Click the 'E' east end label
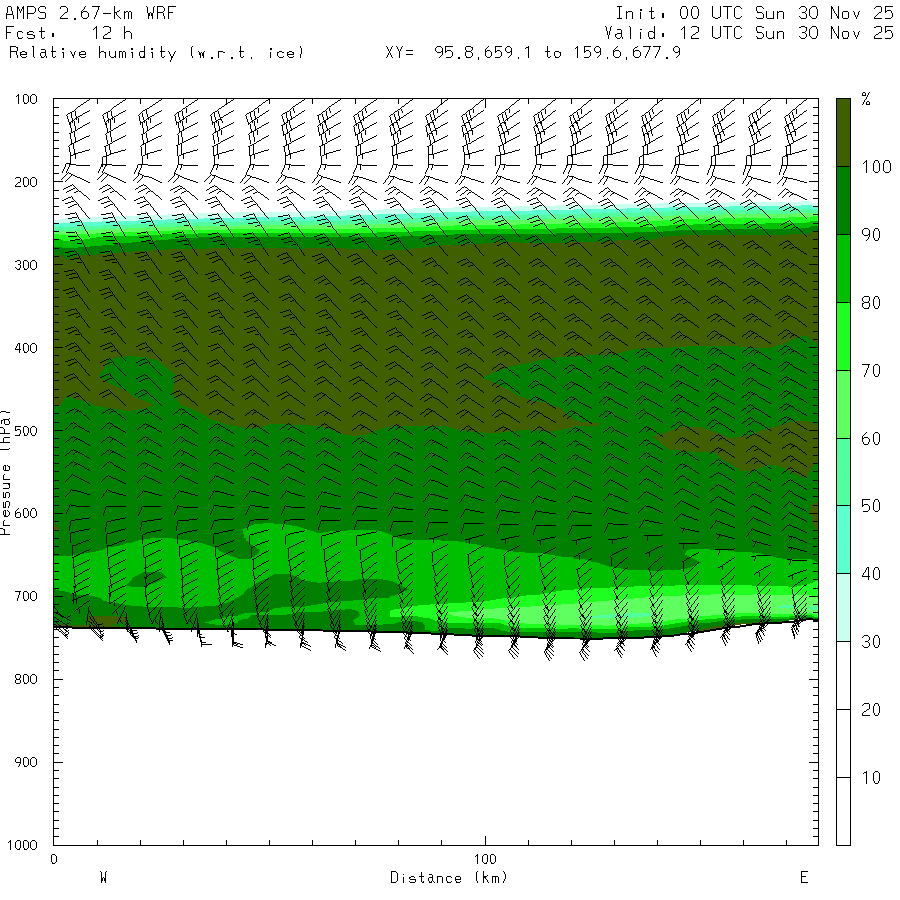Screen dimensions: 900x900 [804, 877]
